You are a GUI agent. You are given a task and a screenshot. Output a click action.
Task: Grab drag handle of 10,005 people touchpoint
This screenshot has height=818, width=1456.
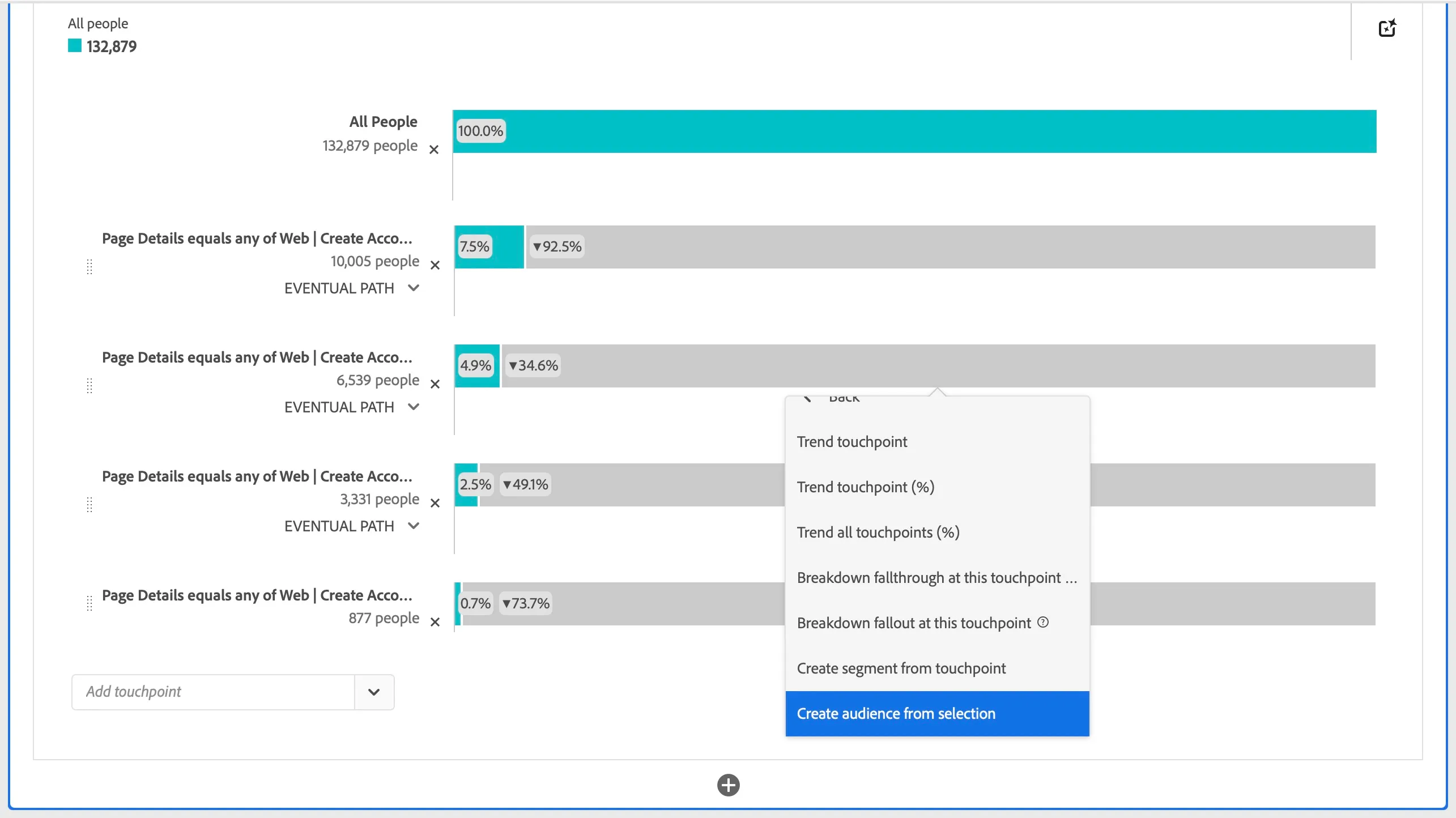(x=90, y=267)
